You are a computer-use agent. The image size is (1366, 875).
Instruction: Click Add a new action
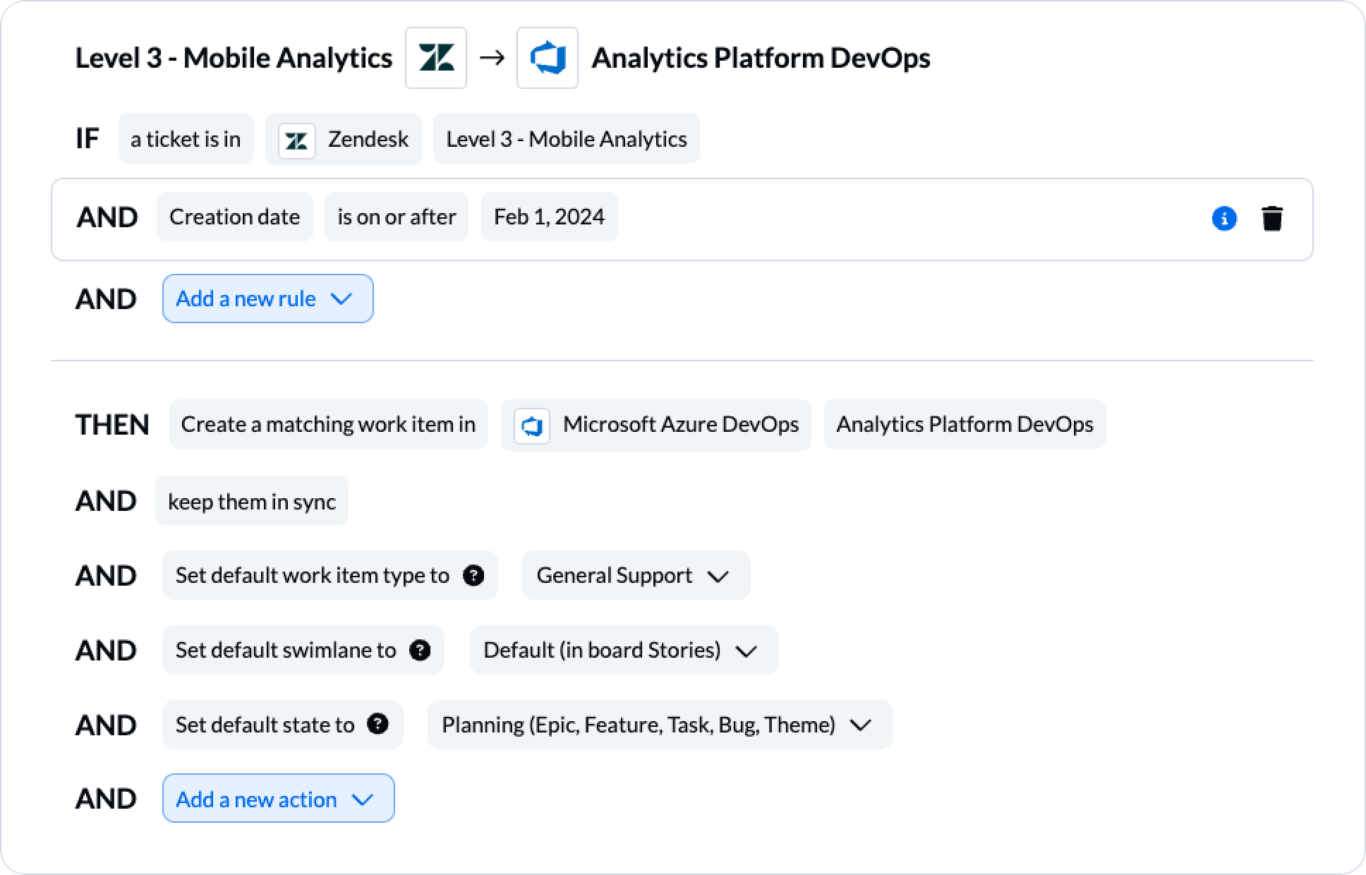point(278,798)
